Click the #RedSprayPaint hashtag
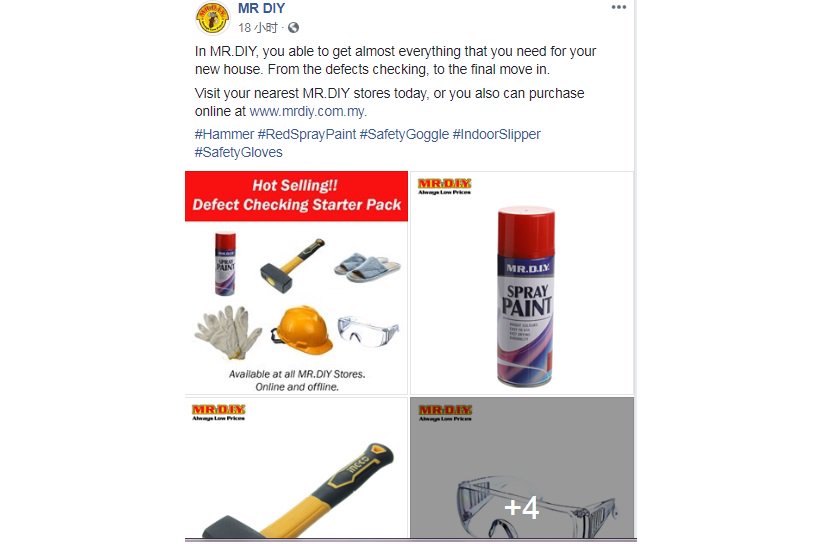Viewport: 819px width, 544px height. (x=307, y=134)
